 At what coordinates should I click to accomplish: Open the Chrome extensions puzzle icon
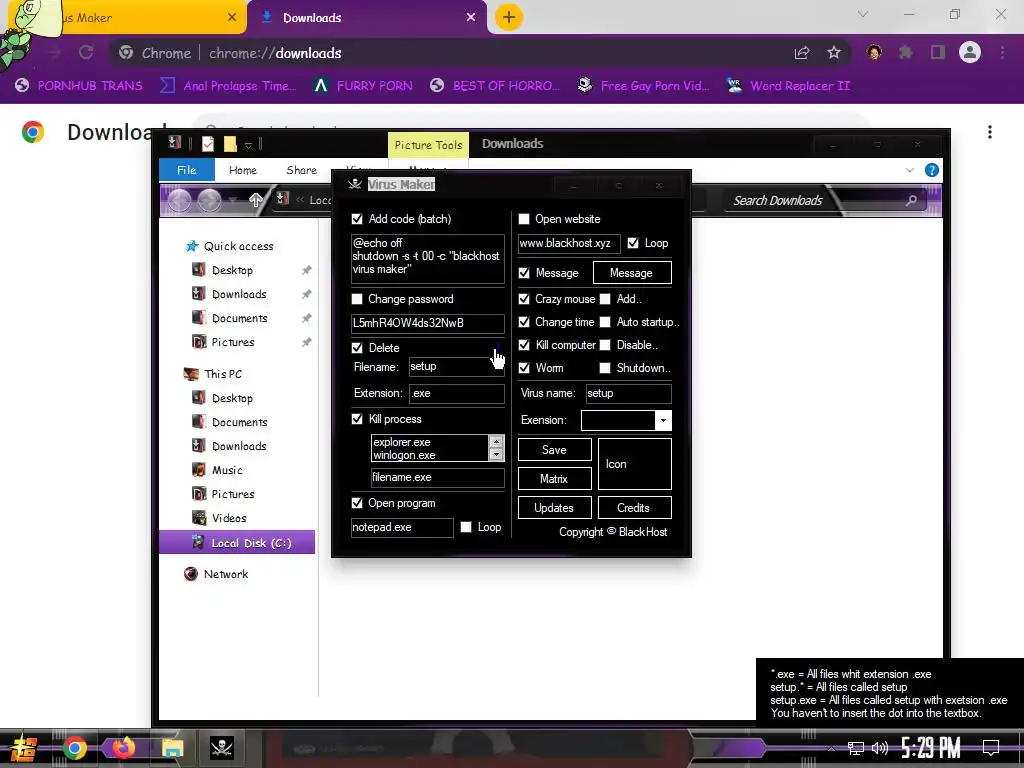coord(906,53)
